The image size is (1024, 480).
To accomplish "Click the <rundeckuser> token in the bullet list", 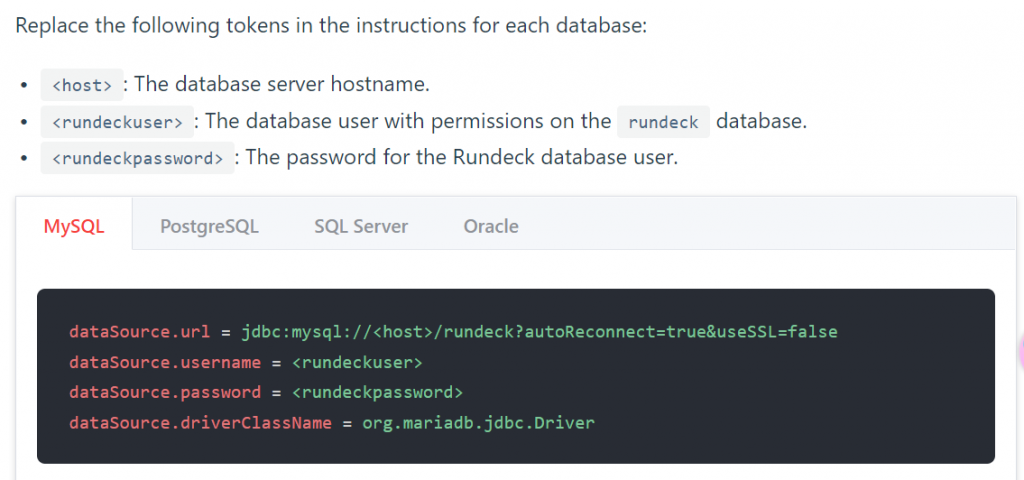I will click(x=117, y=122).
